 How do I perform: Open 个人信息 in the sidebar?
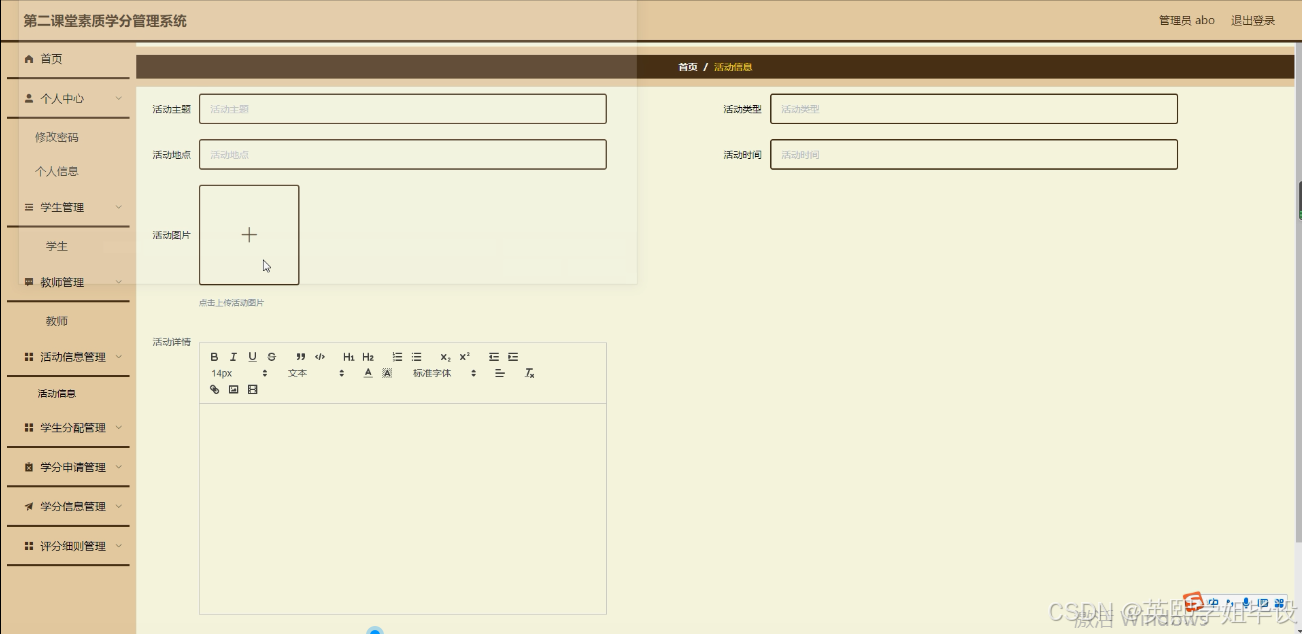pyautogui.click(x=57, y=171)
